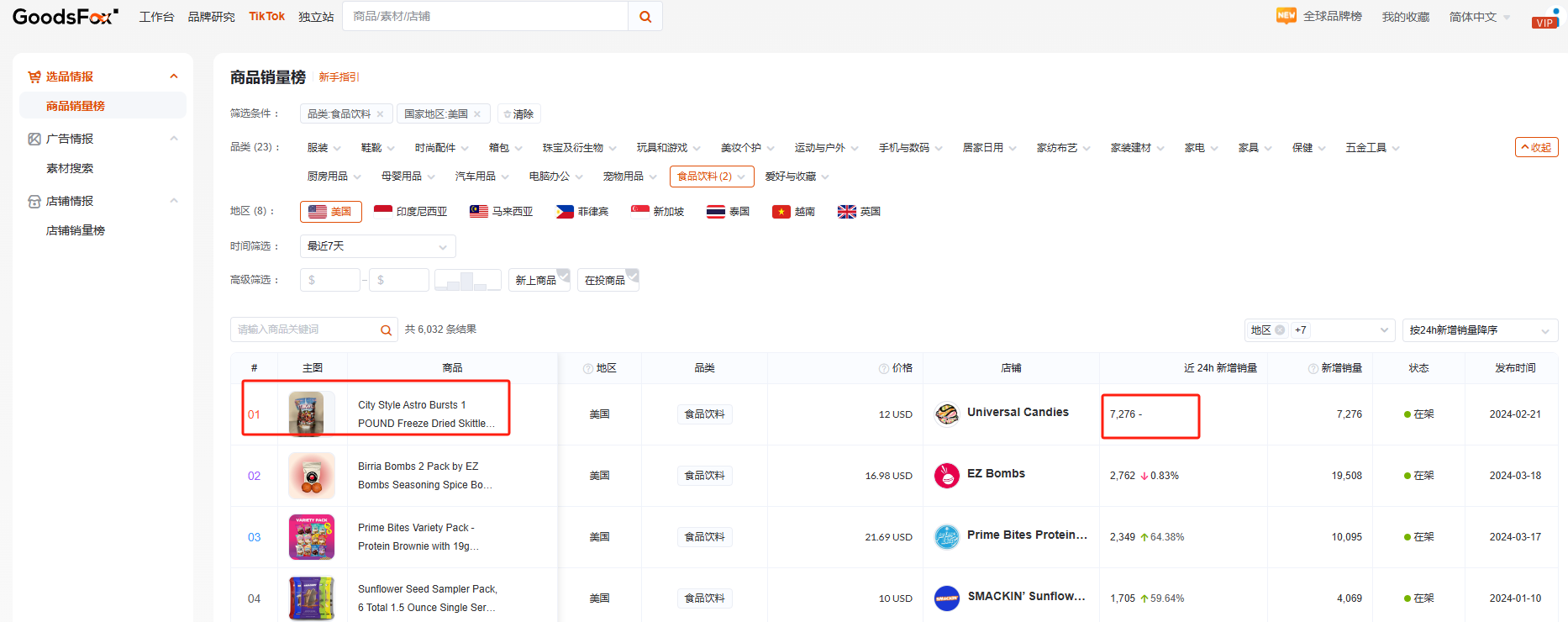
Task: Click the help icon beside 地区 column header
Action: point(588,369)
